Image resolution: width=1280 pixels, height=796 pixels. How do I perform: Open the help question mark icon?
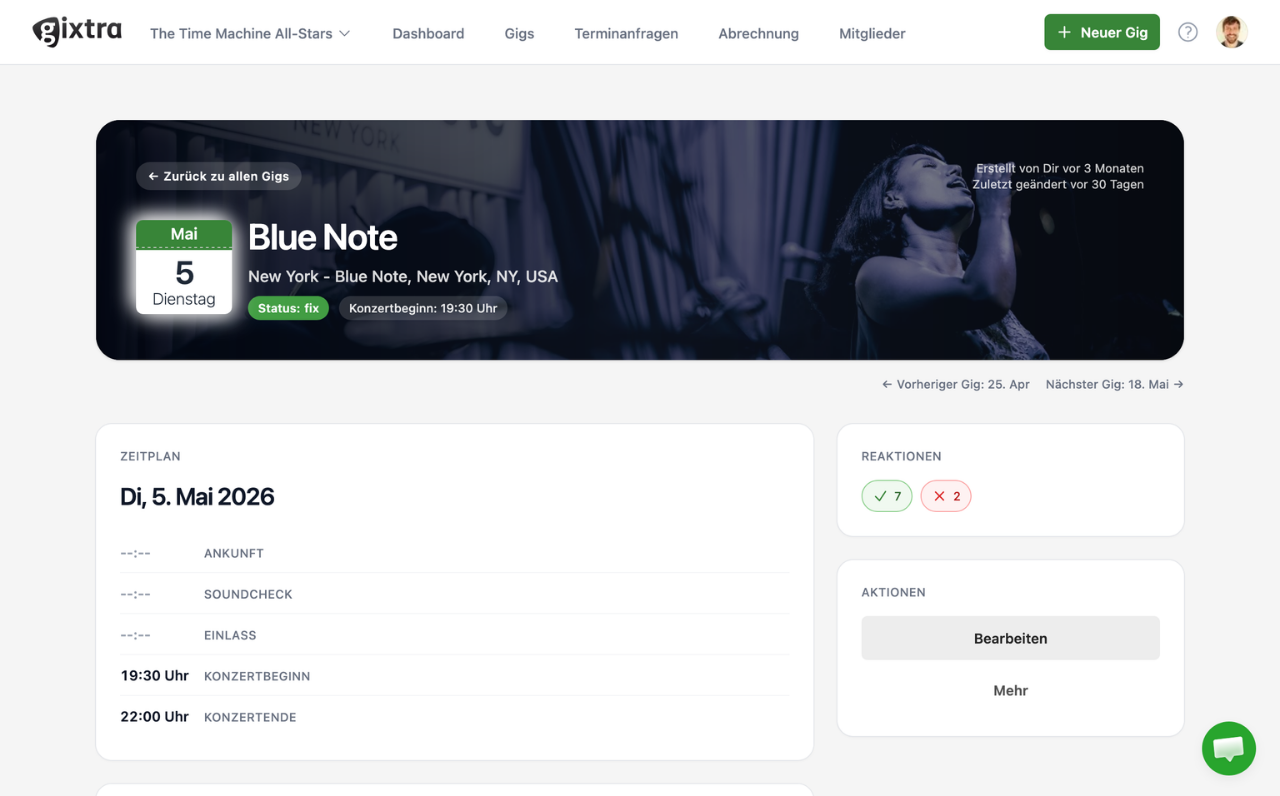tap(1187, 32)
